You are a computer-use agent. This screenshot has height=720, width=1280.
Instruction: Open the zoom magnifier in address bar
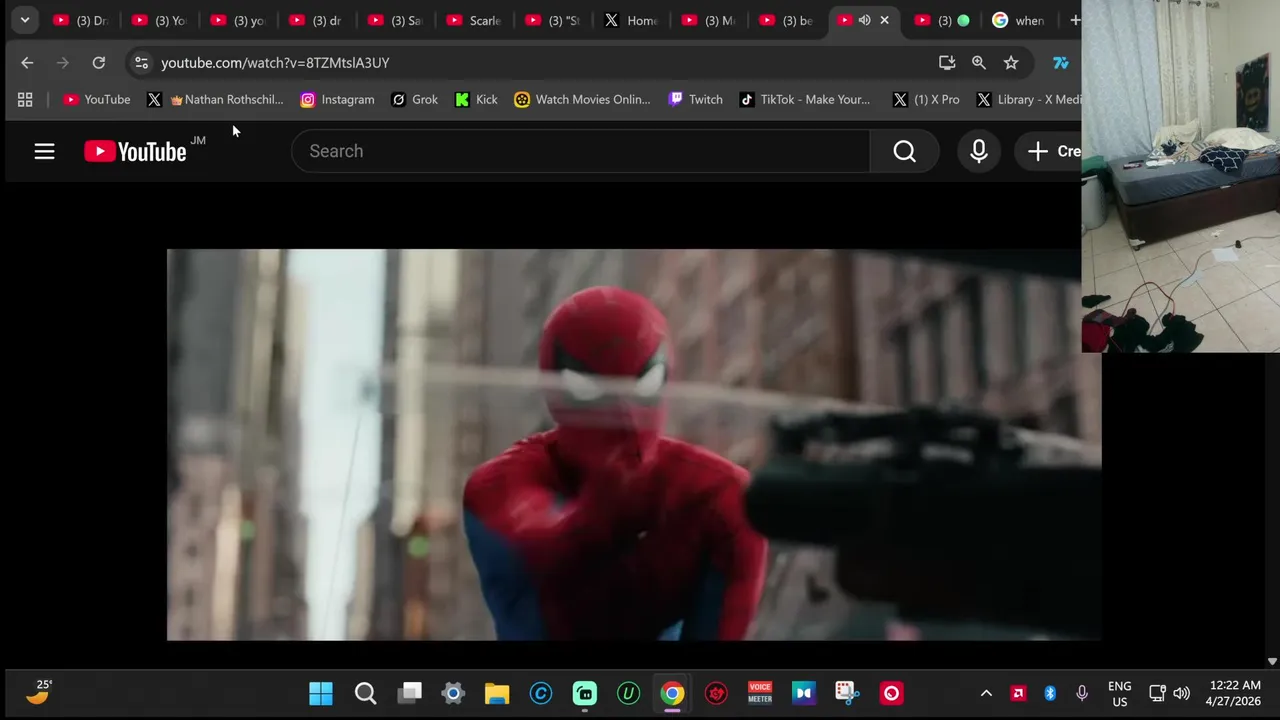979,63
